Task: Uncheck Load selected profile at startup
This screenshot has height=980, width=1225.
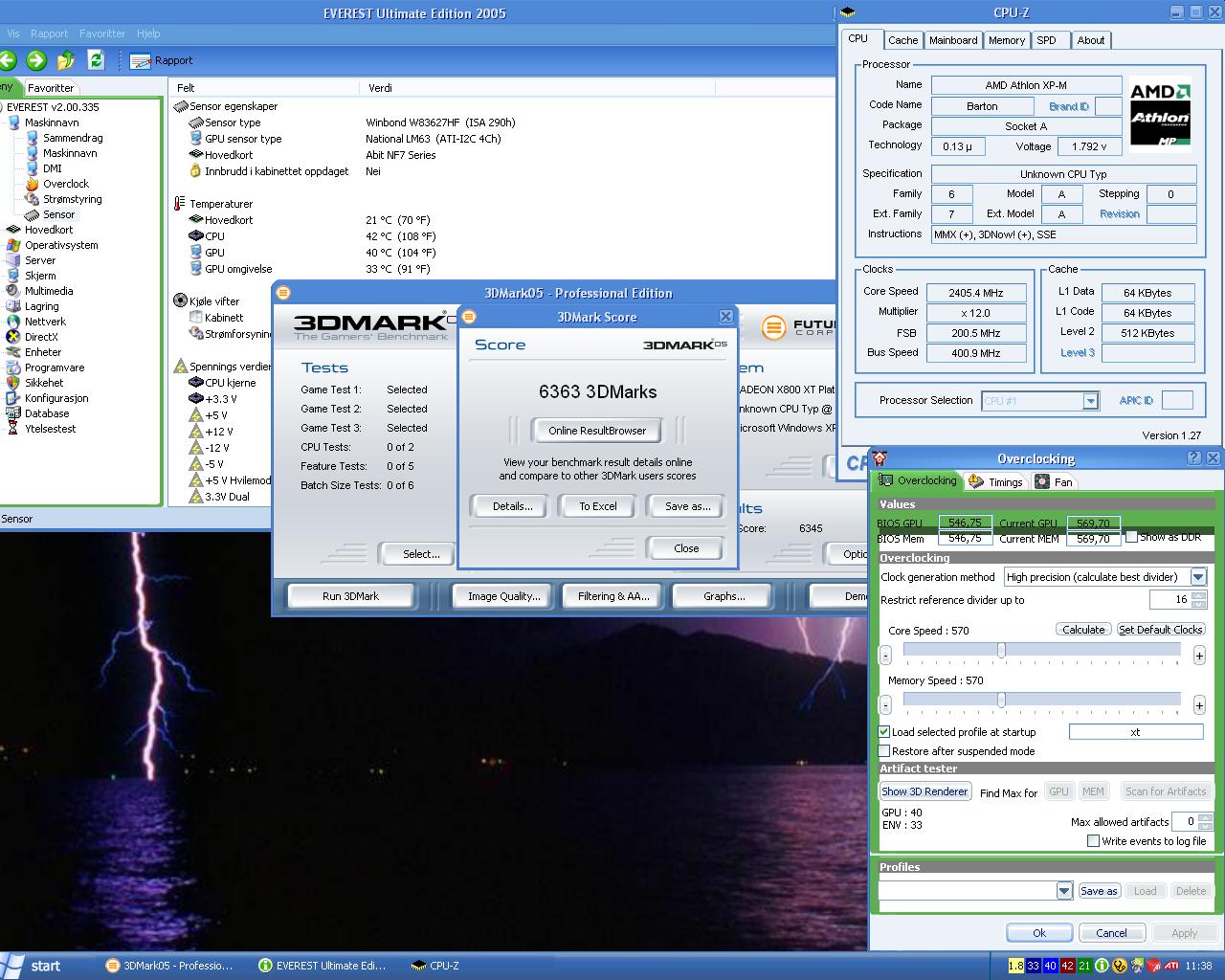Action: point(884,731)
